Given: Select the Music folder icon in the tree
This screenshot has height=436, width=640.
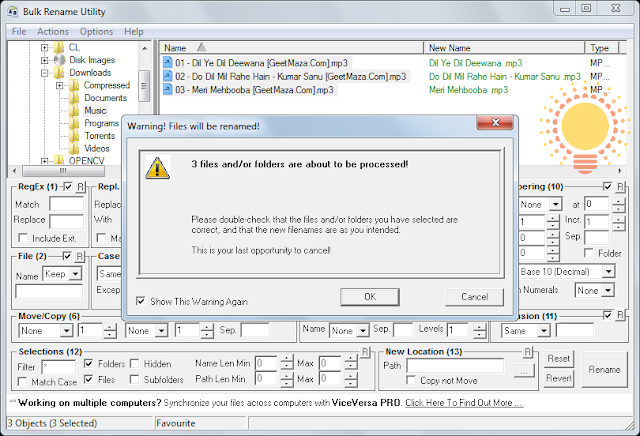Looking at the screenshot, I should coord(74,110).
